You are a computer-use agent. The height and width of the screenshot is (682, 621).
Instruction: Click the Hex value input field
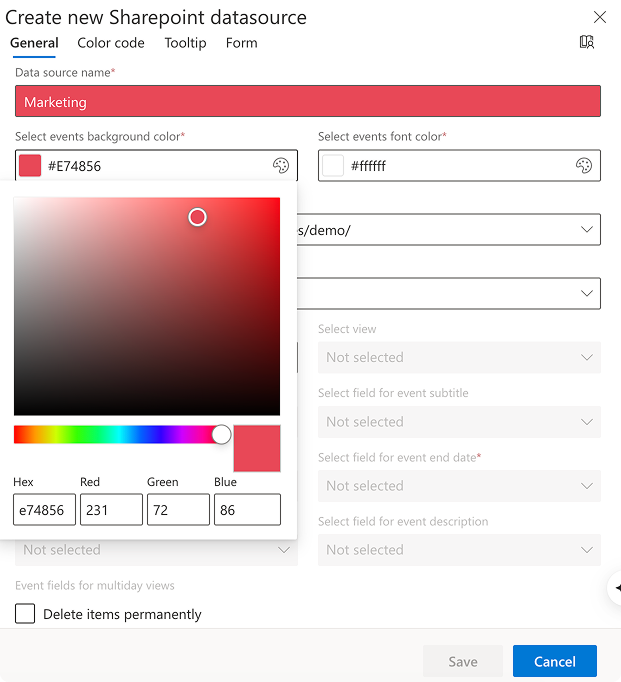pyautogui.click(x=44, y=510)
